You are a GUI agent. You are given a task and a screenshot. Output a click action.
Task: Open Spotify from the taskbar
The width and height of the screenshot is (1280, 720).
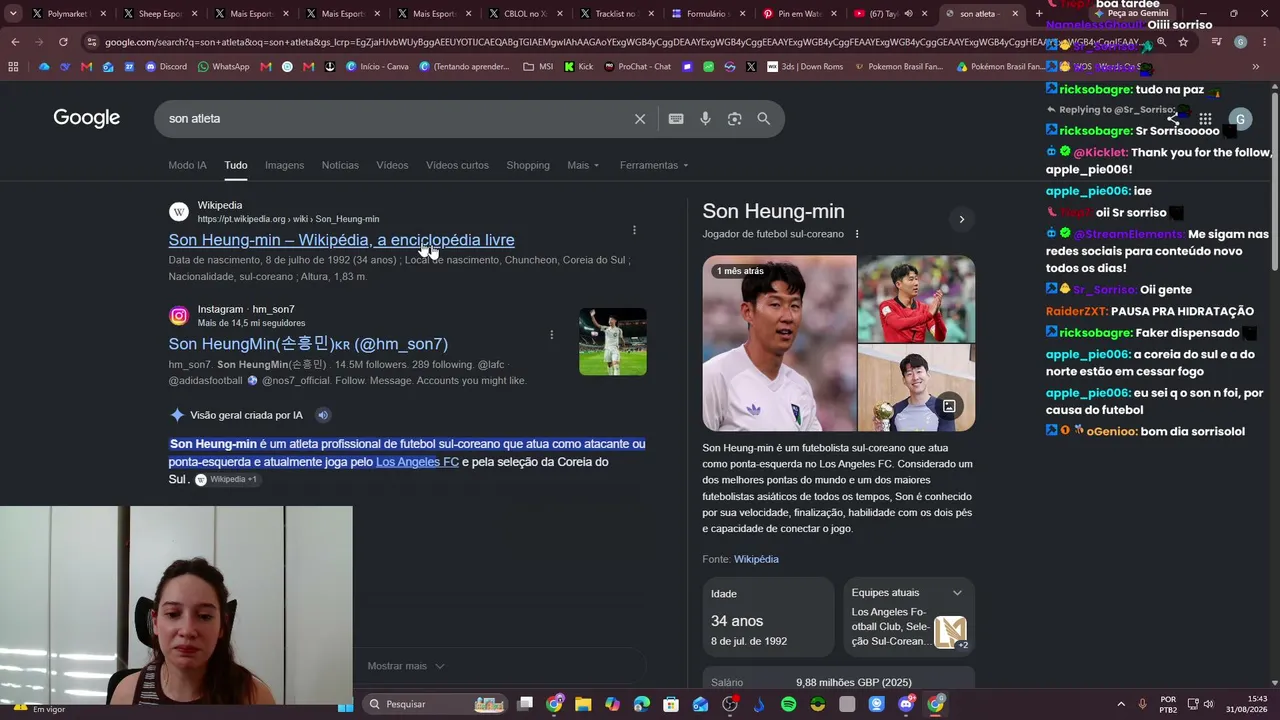tap(788, 704)
